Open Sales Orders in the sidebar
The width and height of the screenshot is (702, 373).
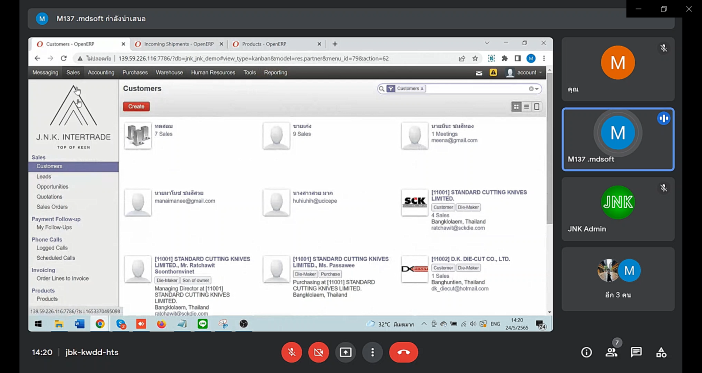pos(52,207)
